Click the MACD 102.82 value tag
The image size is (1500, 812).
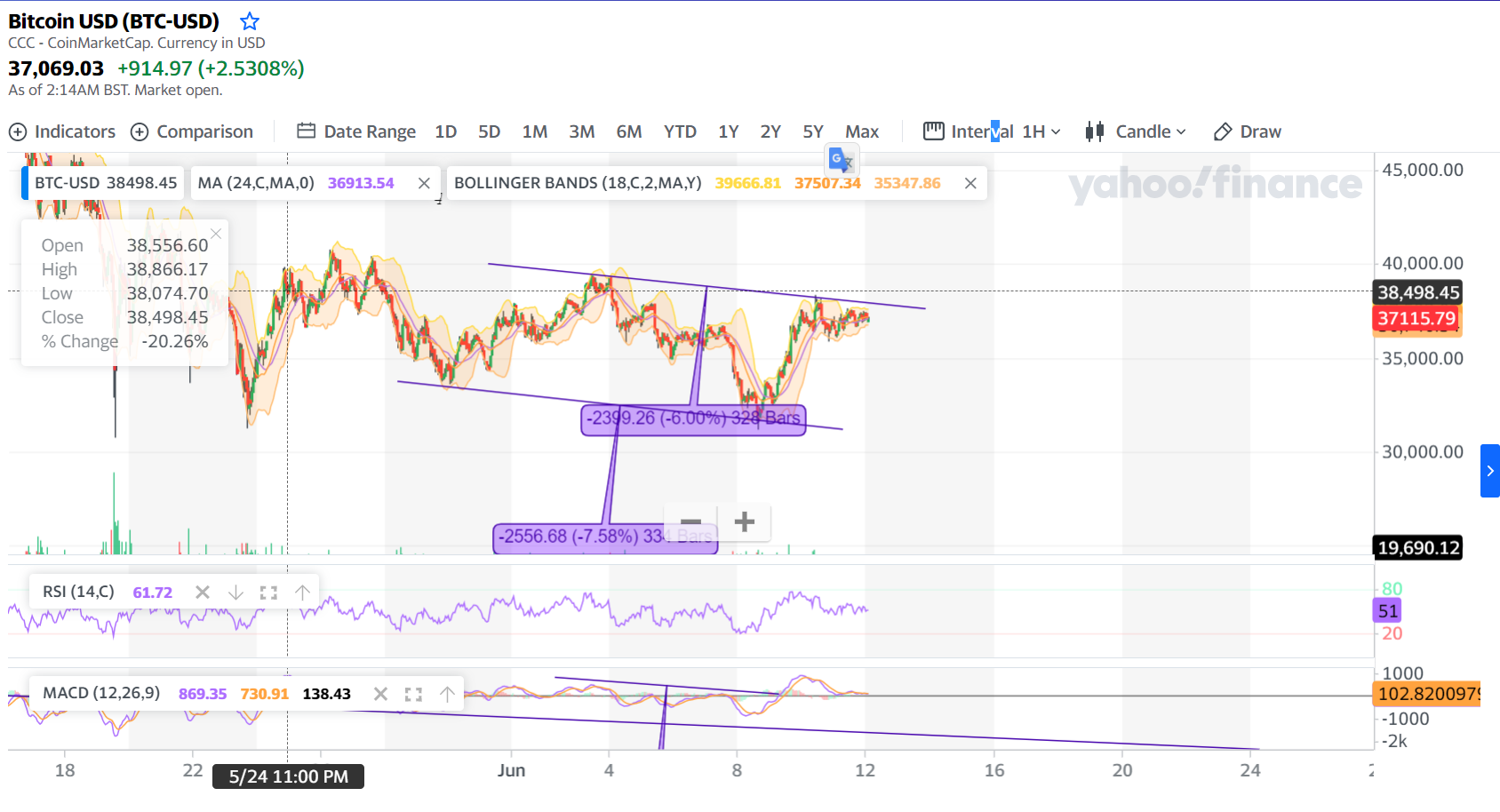click(1427, 694)
